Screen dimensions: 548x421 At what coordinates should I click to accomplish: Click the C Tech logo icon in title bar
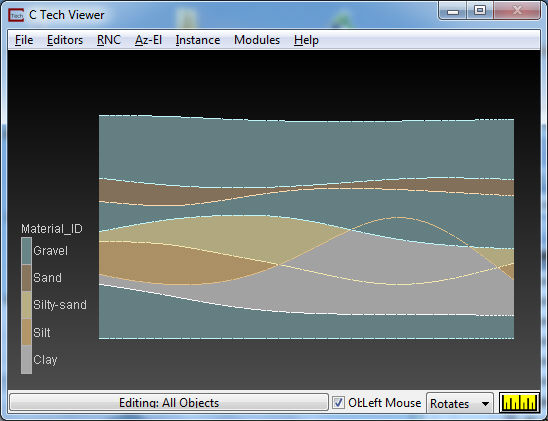[x=16, y=15]
